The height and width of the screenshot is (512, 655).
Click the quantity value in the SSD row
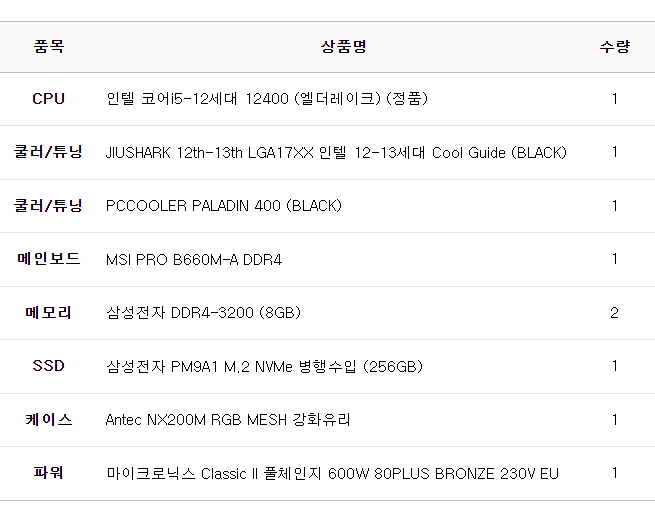pos(614,366)
